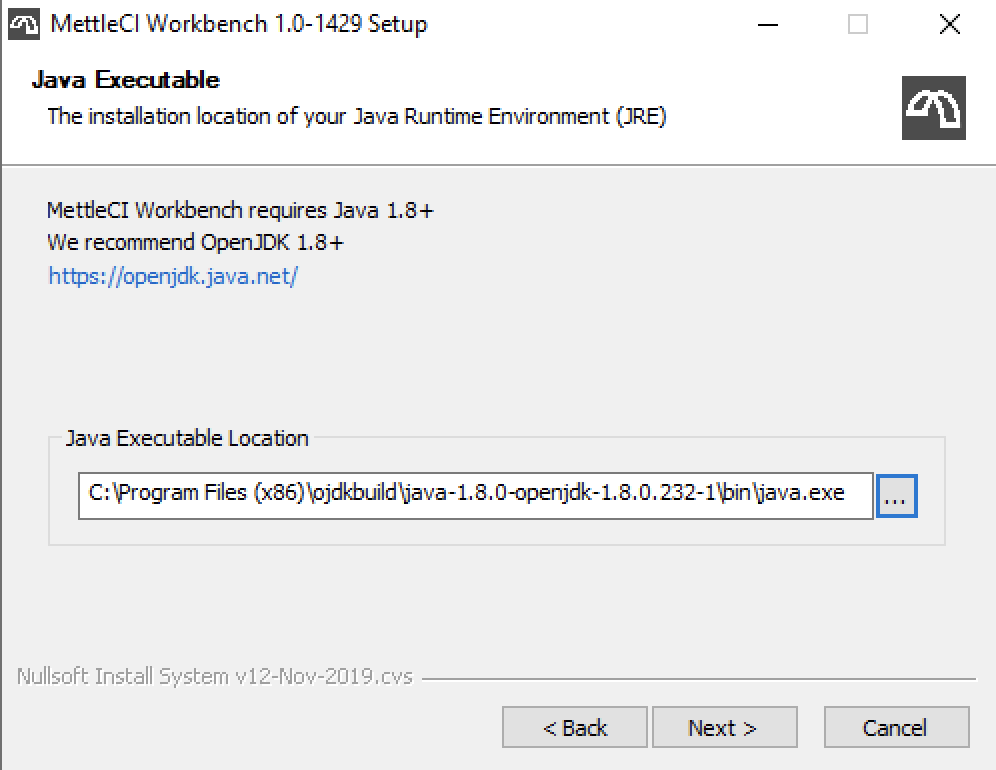Click the installer's header banner graphic
996x770 pixels.
pos(934,107)
